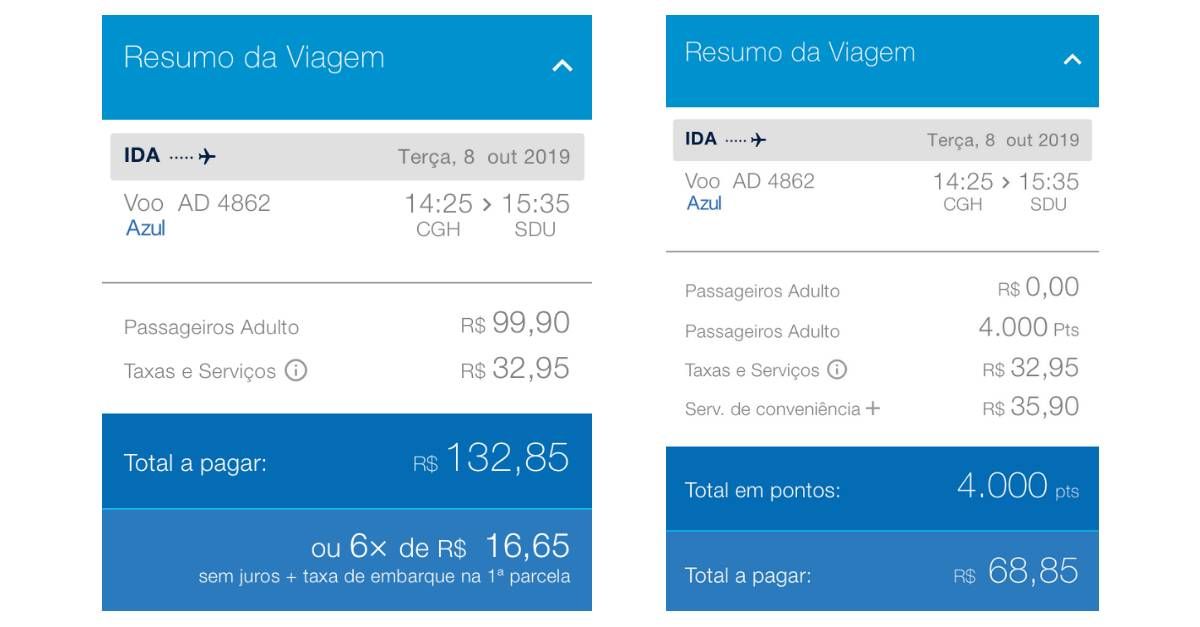Click info icon beside right Taxas e Serviços
Viewport: 1200px width, 627px height.
[x=837, y=369]
